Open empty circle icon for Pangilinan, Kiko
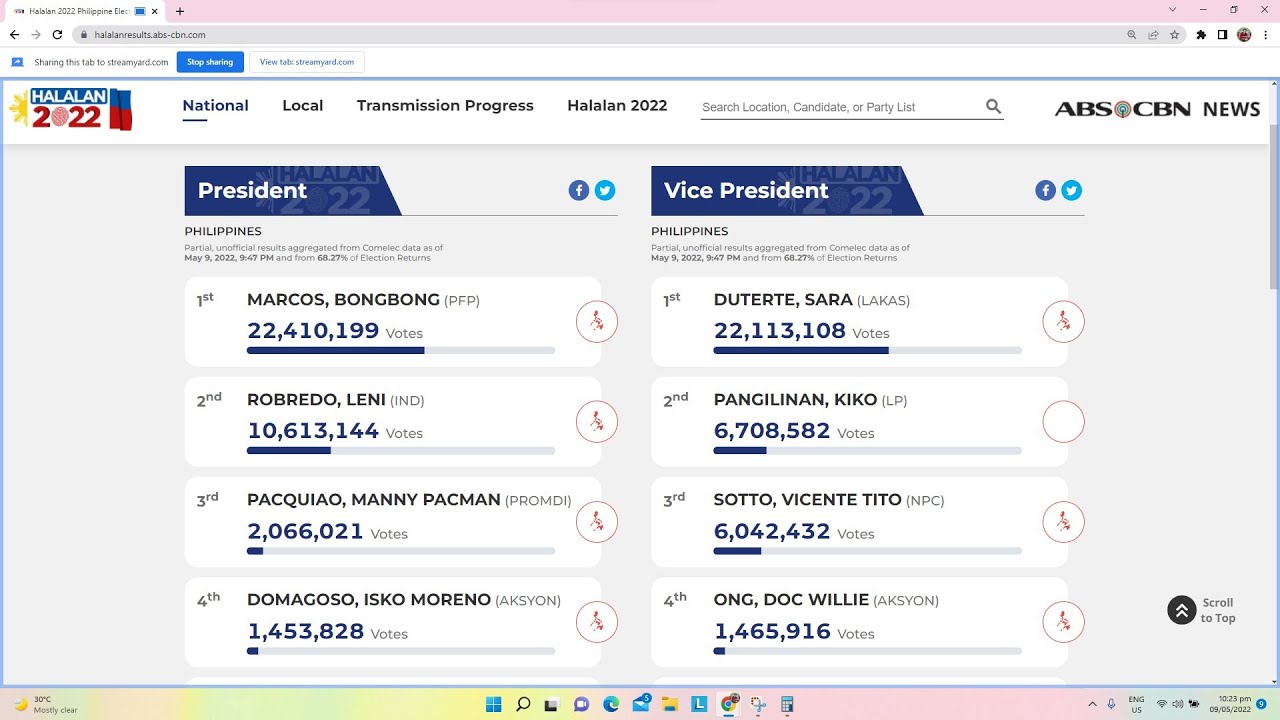 coord(1063,422)
